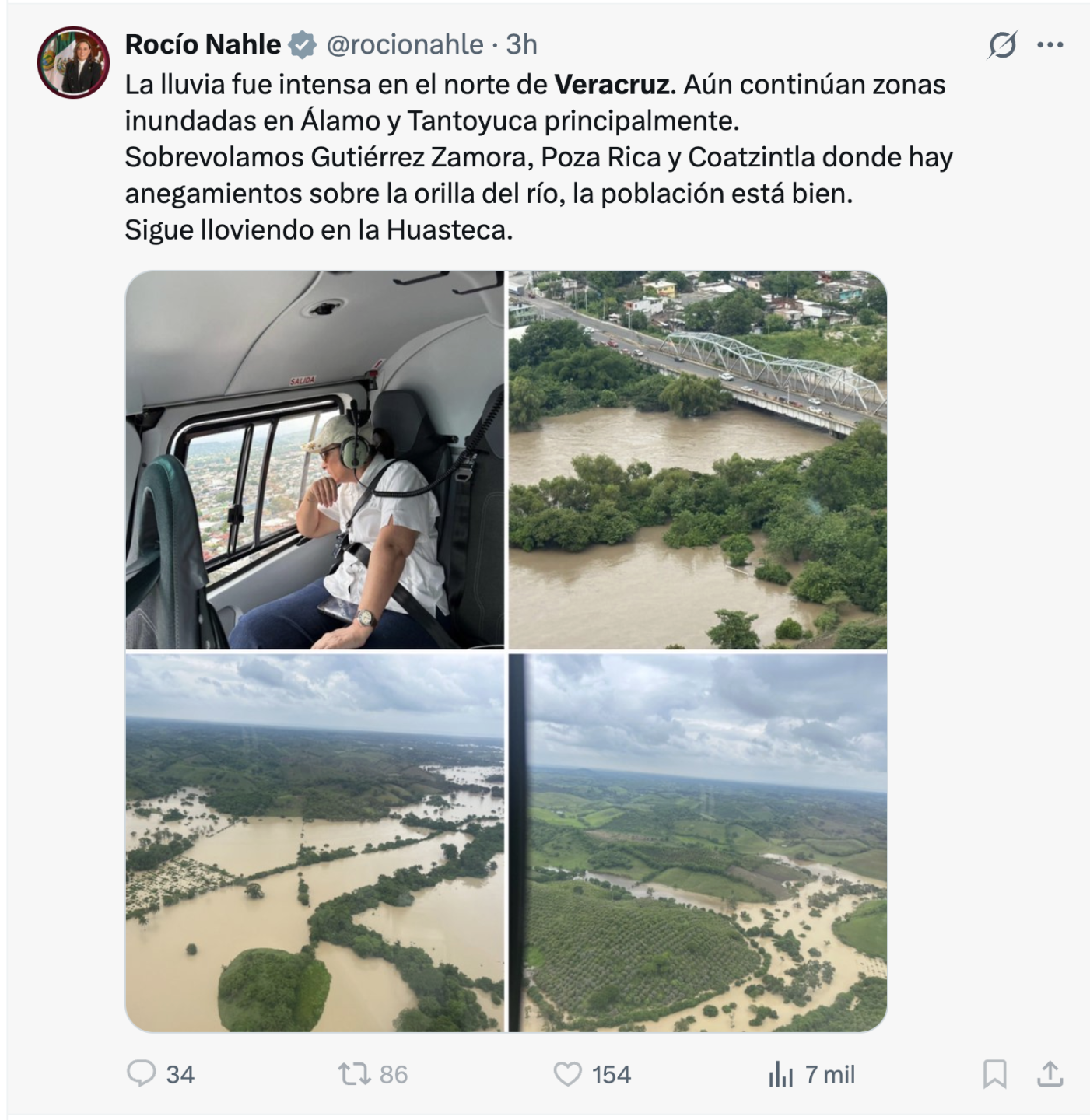The height and width of the screenshot is (1120, 1090).
Task: Click the Grok explain-post icon
Action: [x=1002, y=45]
